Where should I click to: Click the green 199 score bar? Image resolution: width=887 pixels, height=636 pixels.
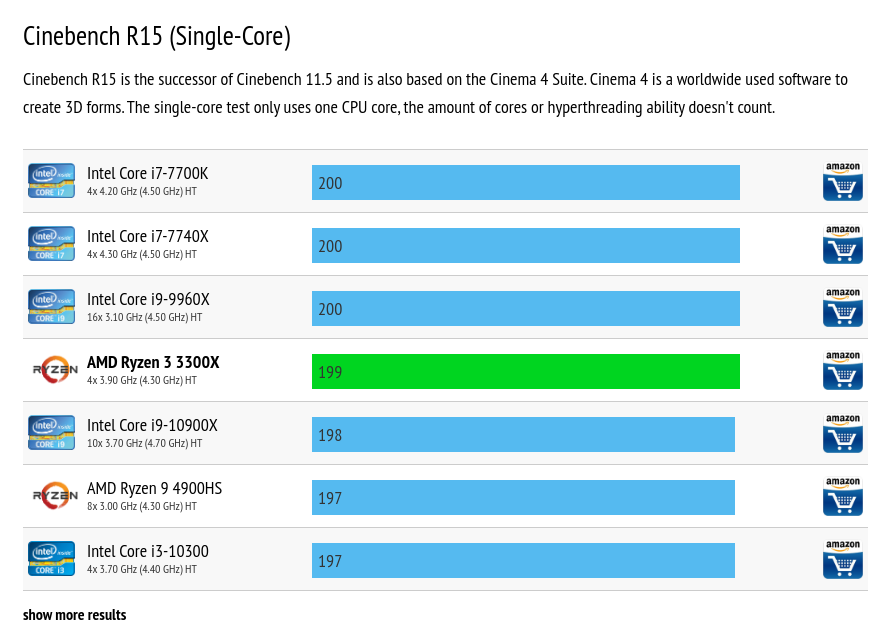coord(525,372)
